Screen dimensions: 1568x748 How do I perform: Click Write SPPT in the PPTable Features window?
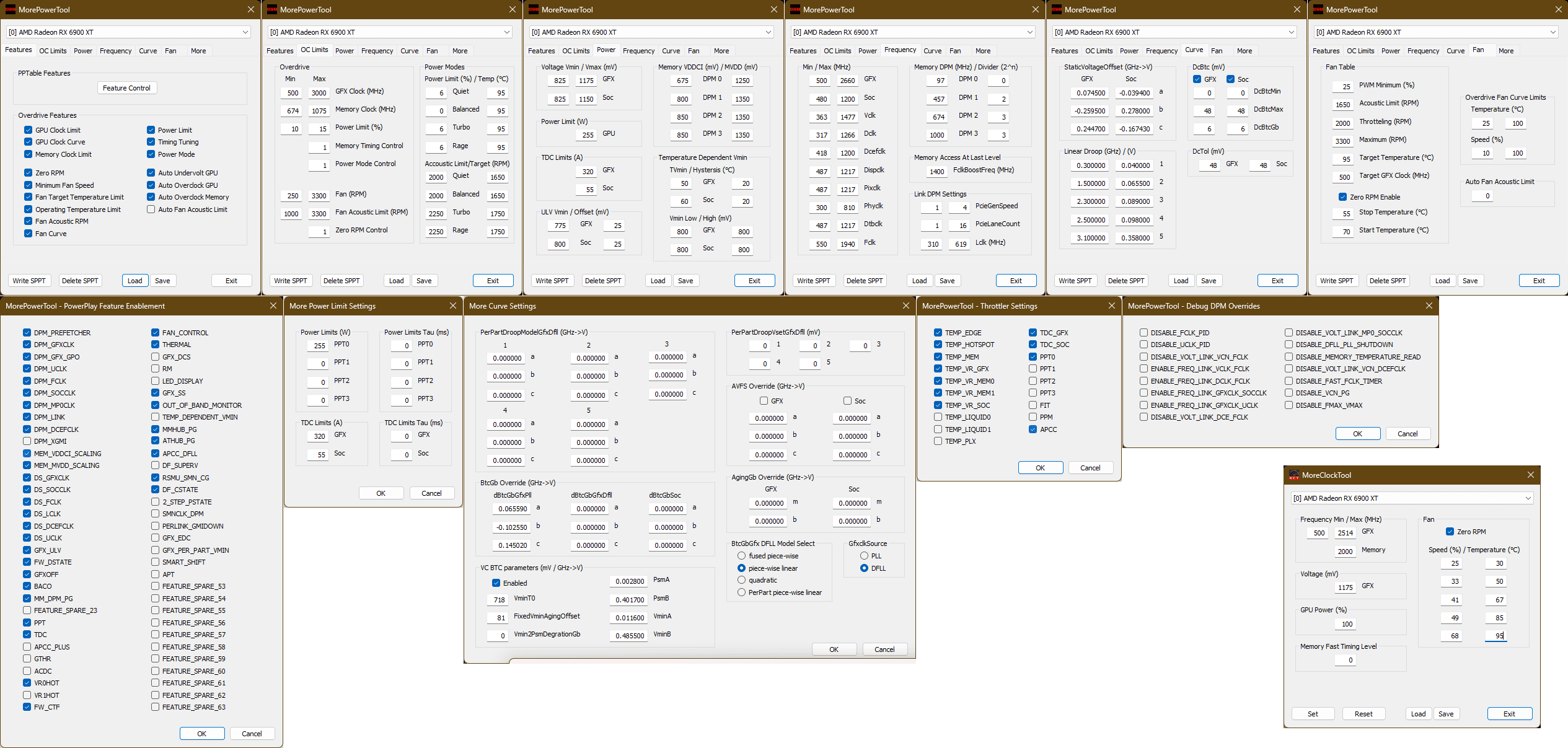click(29, 281)
